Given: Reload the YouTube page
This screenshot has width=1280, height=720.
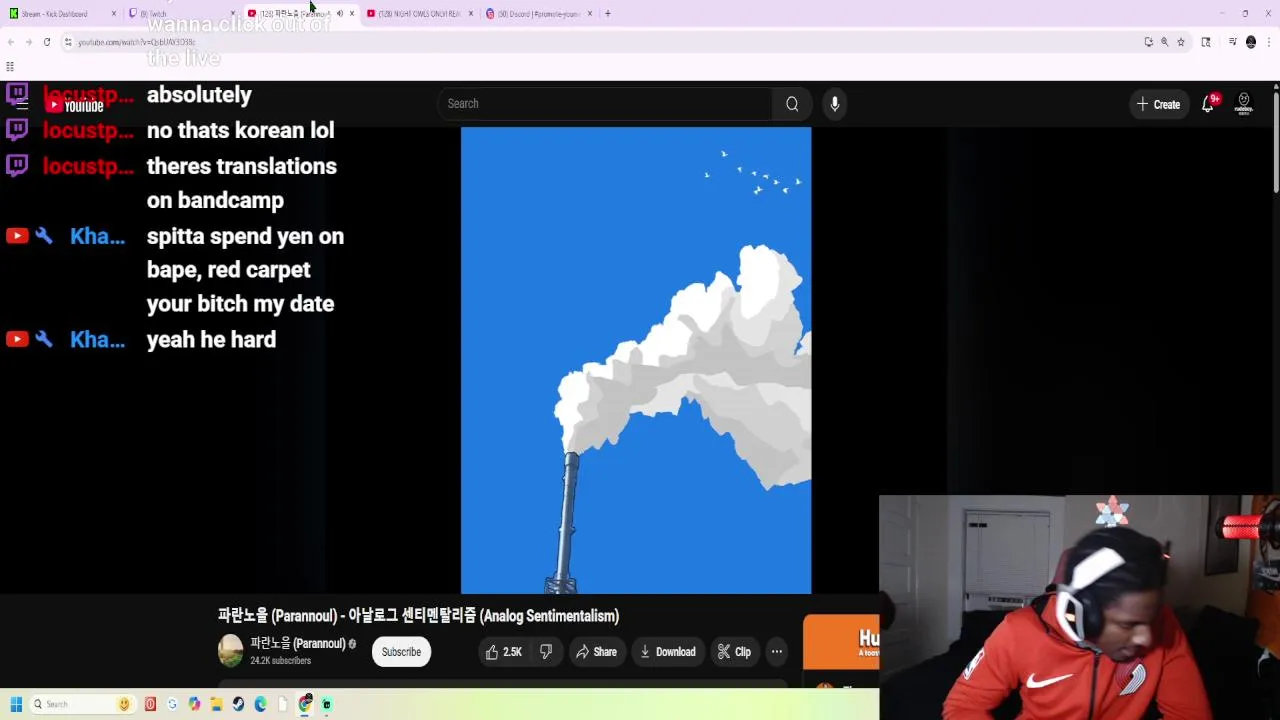Looking at the screenshot, I should pos(46,42).
